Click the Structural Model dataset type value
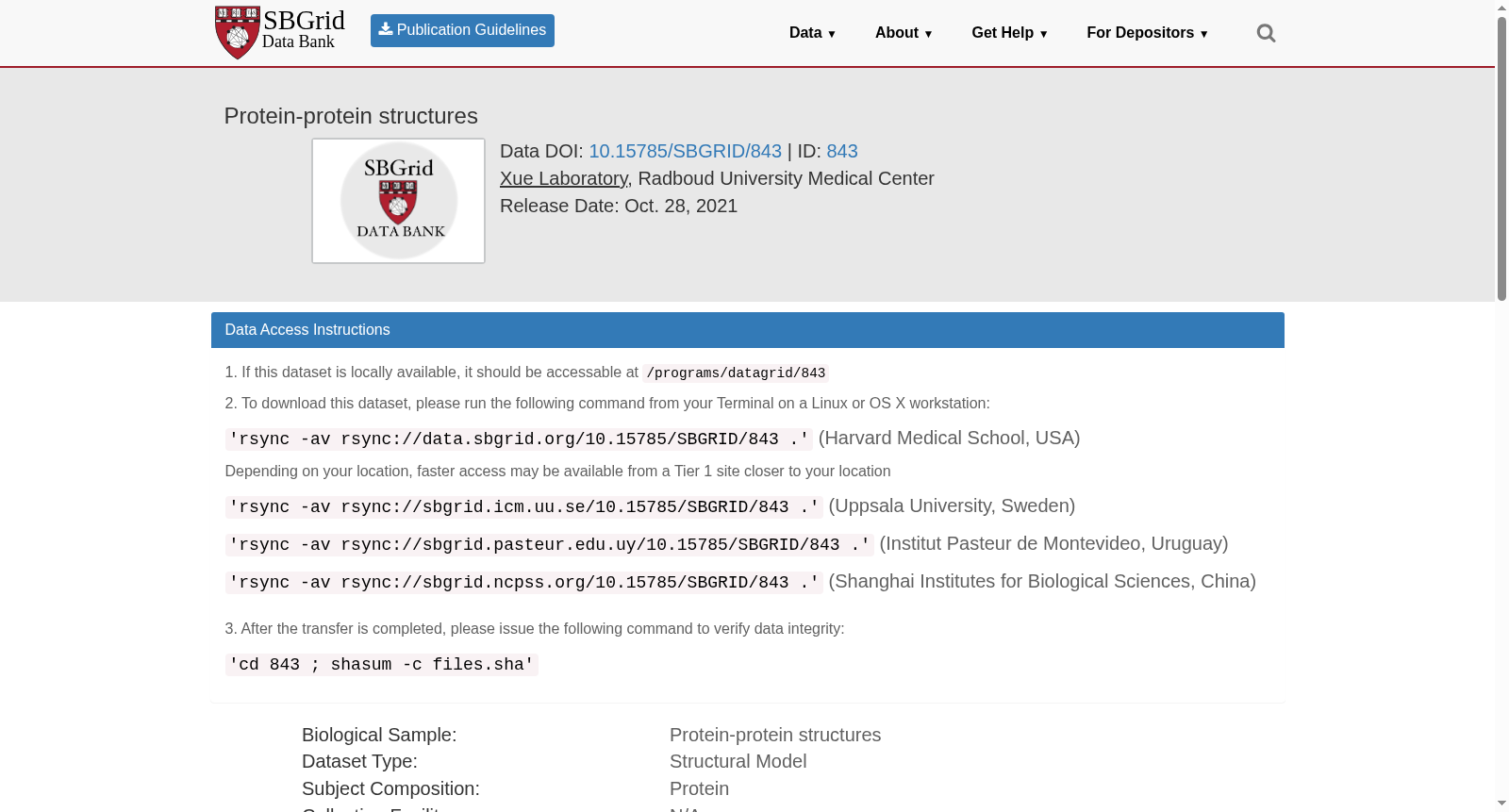This screenshot has height=812, width=1509. (738, 761)
